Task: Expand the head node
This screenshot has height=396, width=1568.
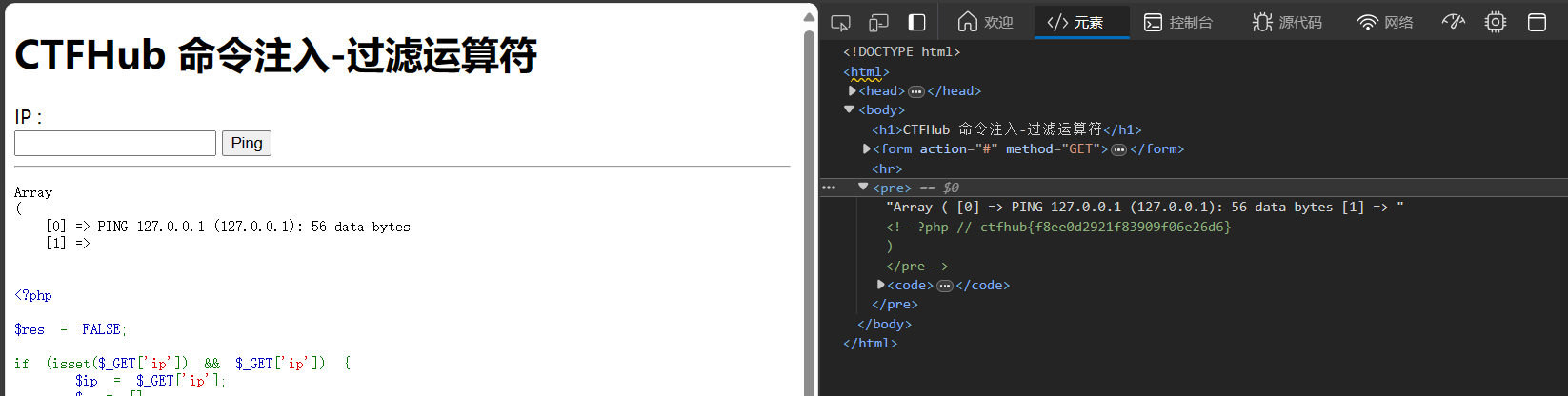Action: [x=853, y=90]
